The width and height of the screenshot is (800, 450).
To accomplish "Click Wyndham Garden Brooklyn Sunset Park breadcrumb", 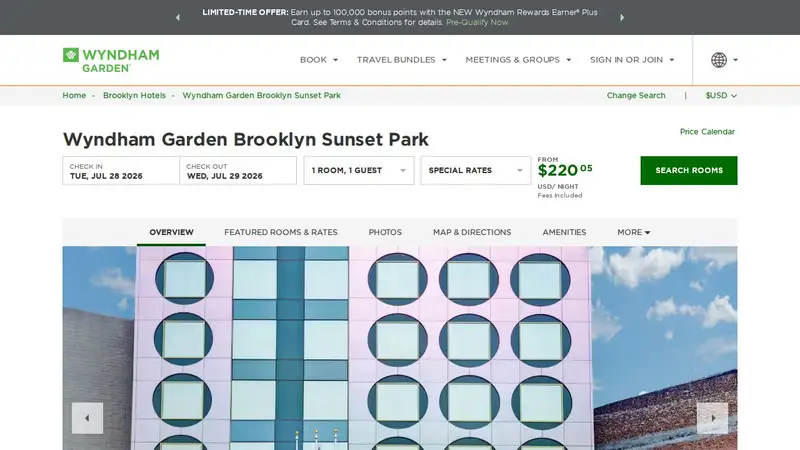I will click(262, 95).
